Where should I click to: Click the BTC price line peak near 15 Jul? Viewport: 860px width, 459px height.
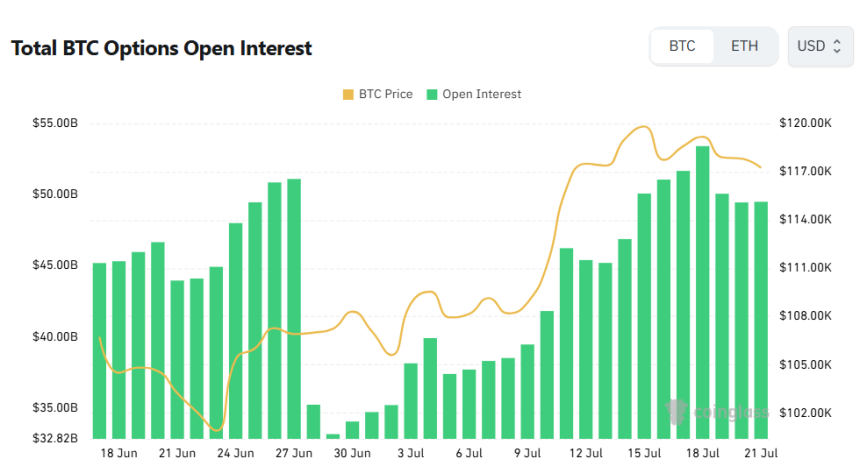[643, 127]
